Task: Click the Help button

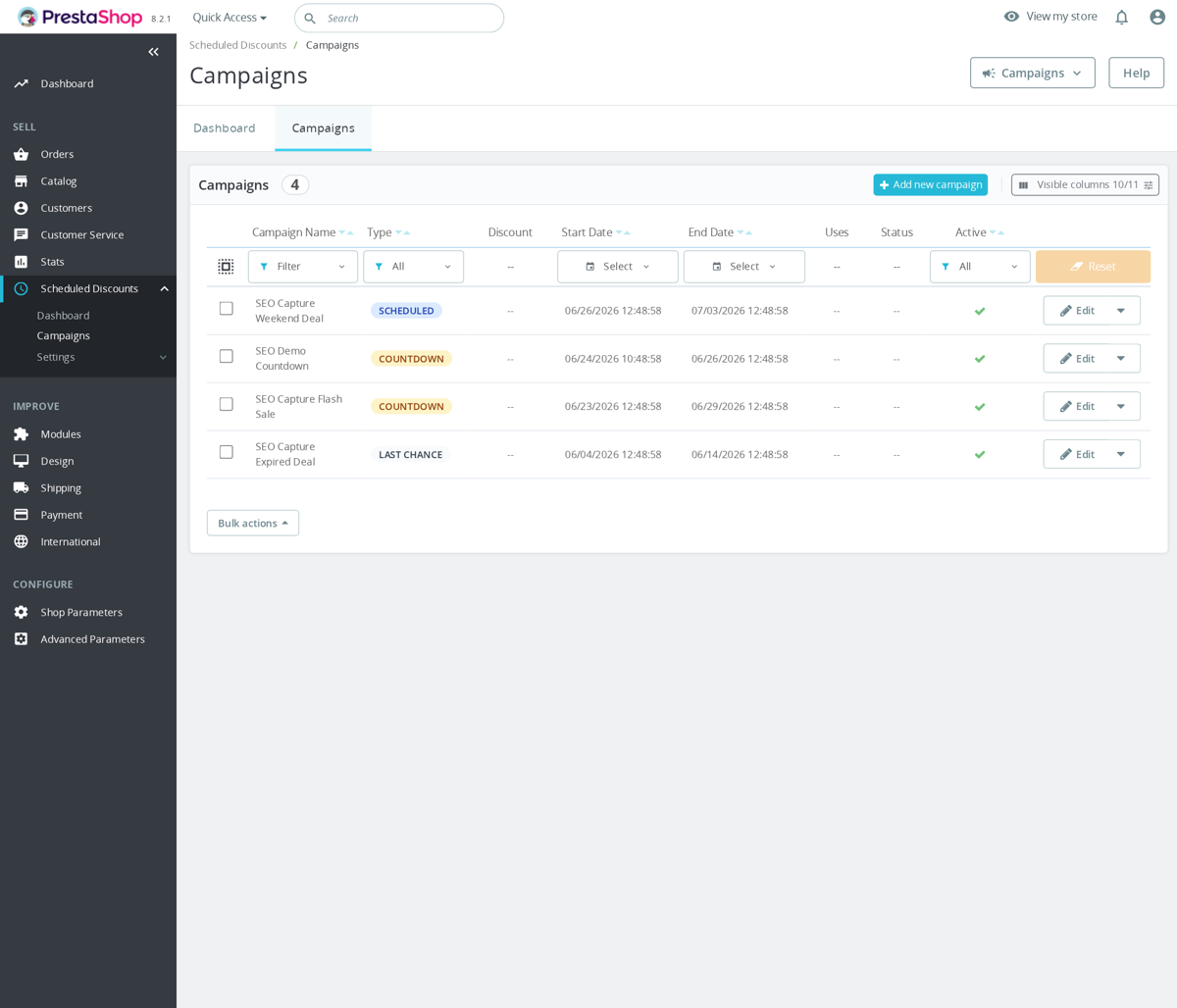Action: [1136, 73]
